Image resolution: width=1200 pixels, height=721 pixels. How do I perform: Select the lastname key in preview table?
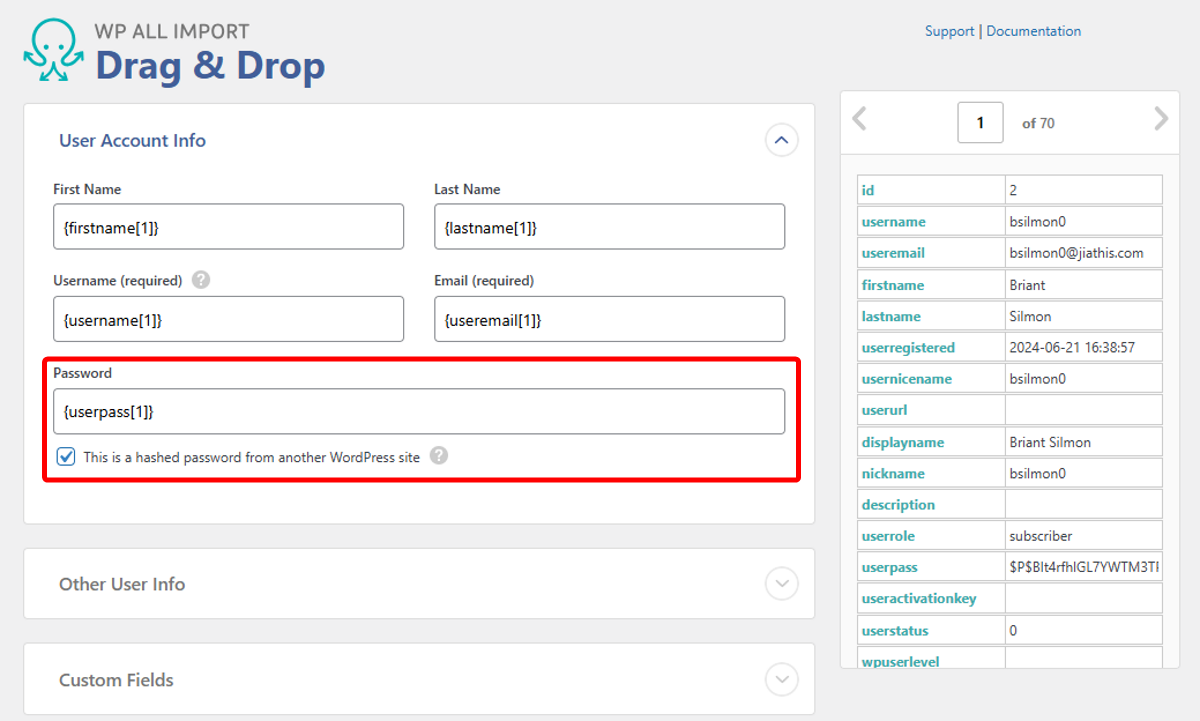891,316
